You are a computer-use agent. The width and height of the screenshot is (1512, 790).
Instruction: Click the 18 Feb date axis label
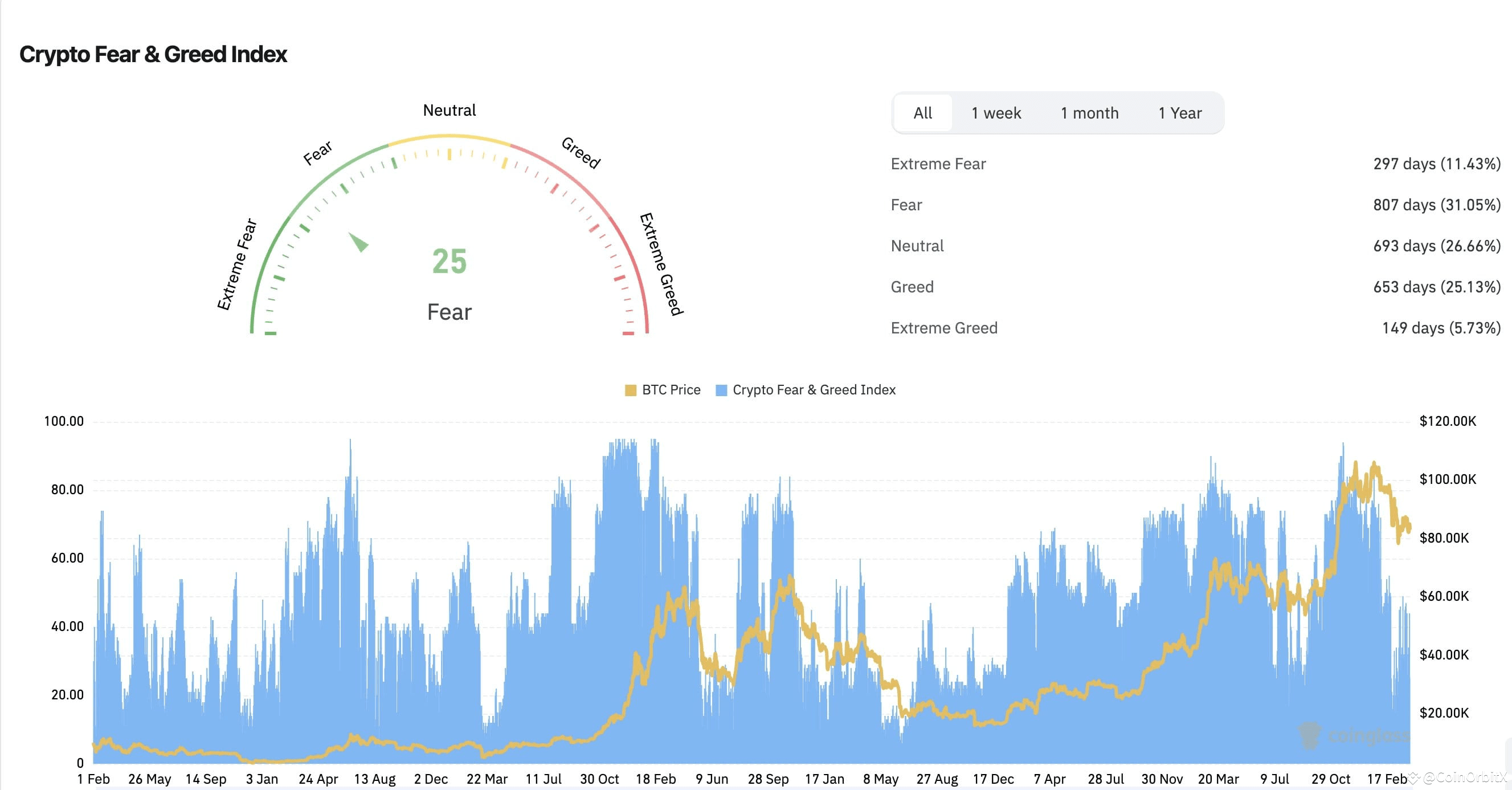tap(656, 779)
